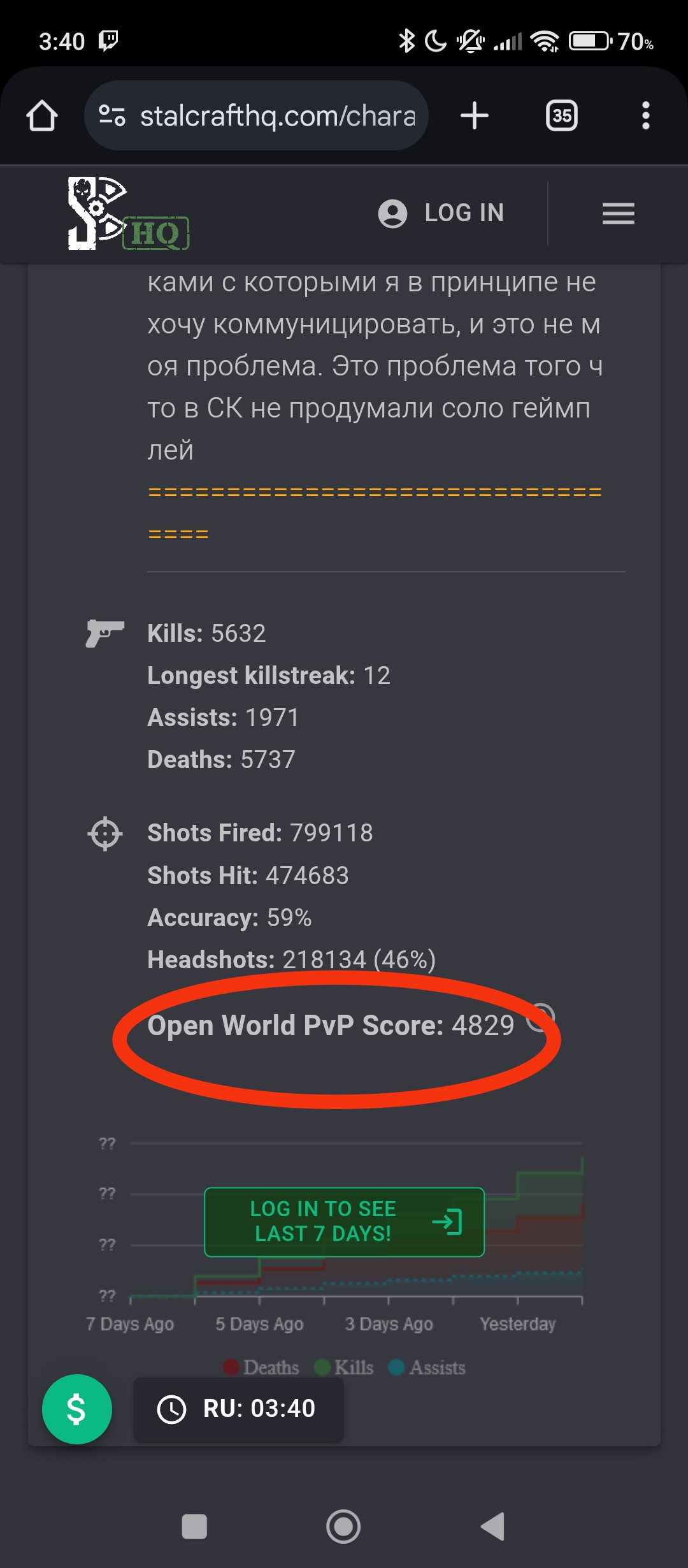This screenshot has width=688, height=1568.
Task: Tap the browser home icon
Action: tap(42, 116)
